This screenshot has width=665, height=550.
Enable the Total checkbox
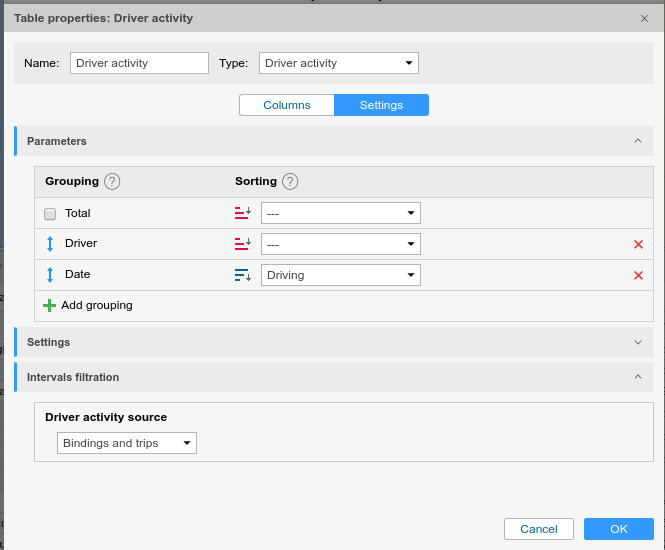pyautogui.click(x=50, y=214)
